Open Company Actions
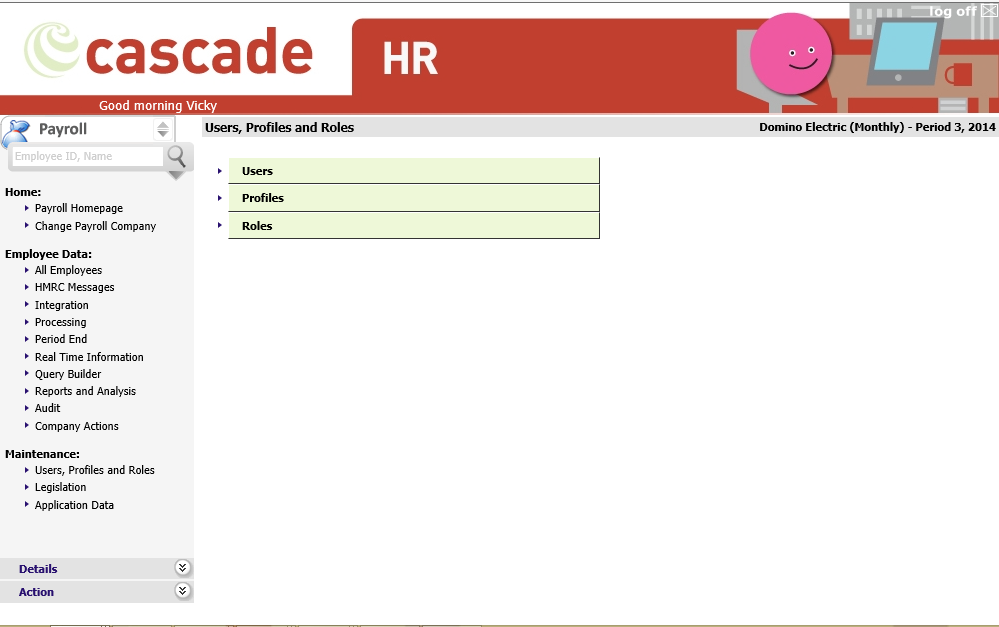This screenshot has width=999, height=627. [x=76, y=426]
